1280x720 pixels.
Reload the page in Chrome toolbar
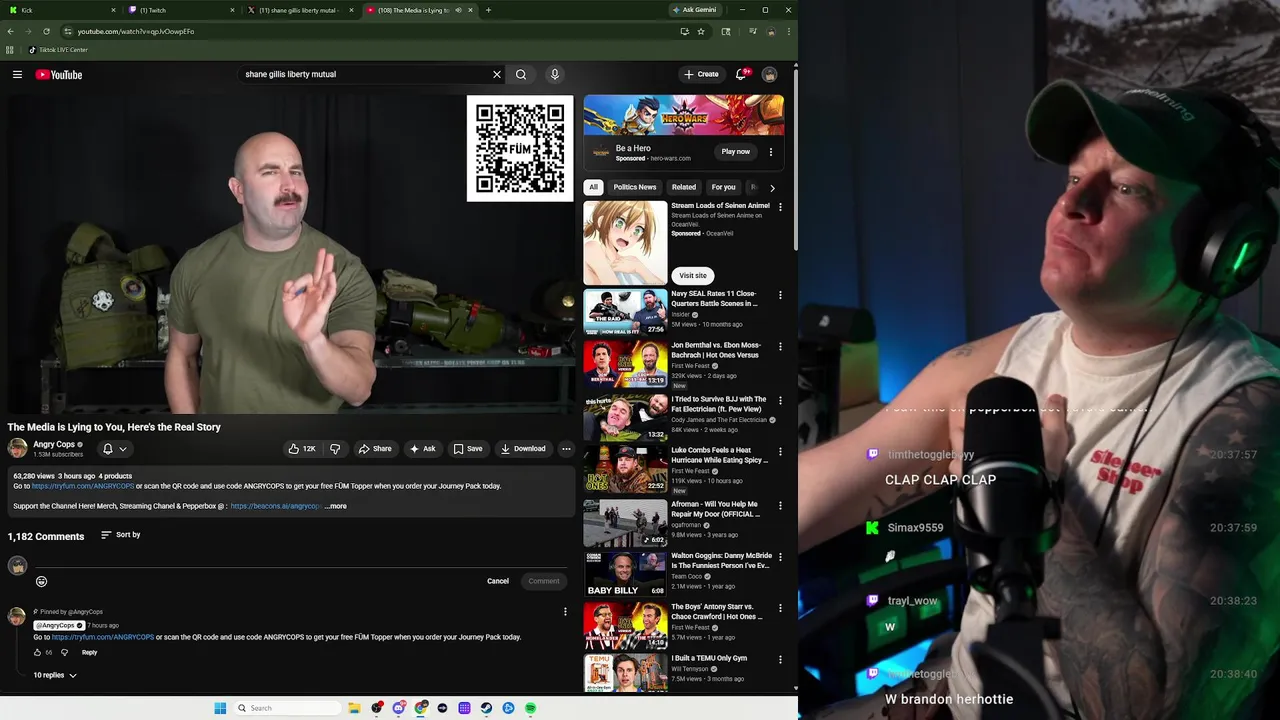[x=46, y=31]
